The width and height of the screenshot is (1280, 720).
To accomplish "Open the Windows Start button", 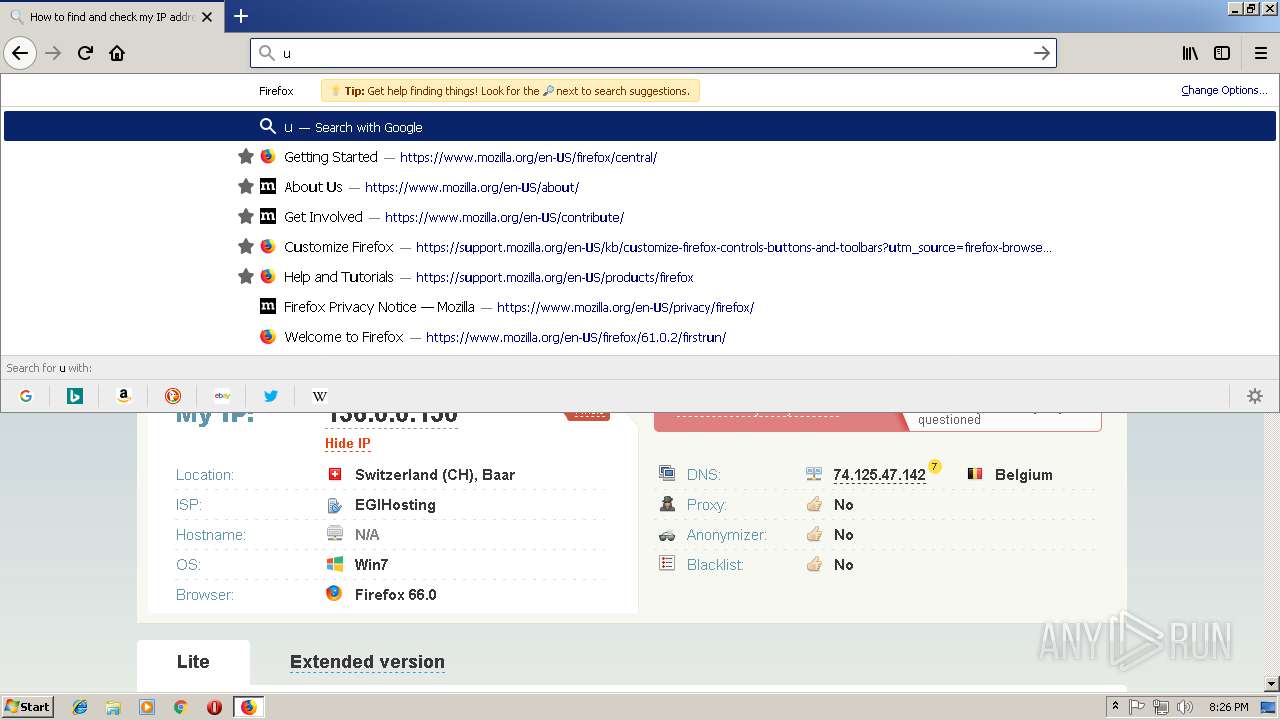I will [x=28, y=706].
